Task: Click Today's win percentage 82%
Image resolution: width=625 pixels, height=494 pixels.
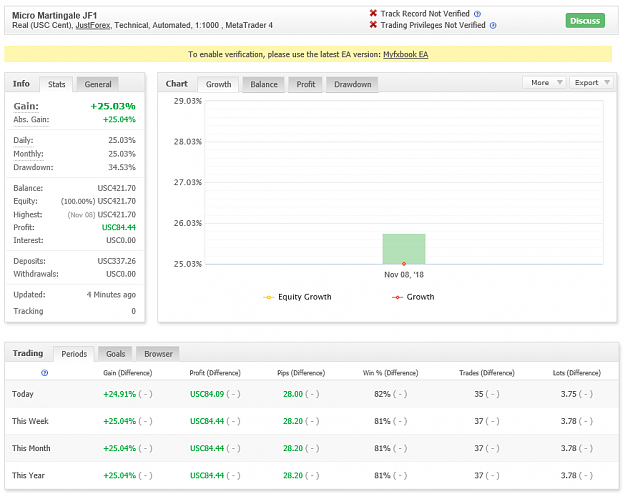Action: click(x=382, y=394)
